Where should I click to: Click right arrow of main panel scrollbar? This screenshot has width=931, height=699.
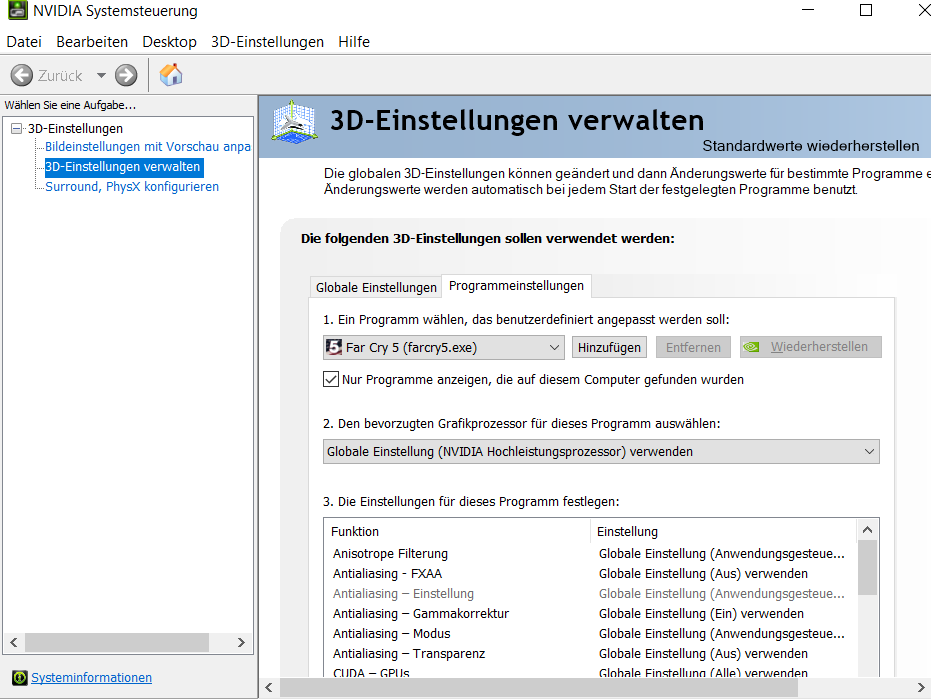(x=921, y=688)
